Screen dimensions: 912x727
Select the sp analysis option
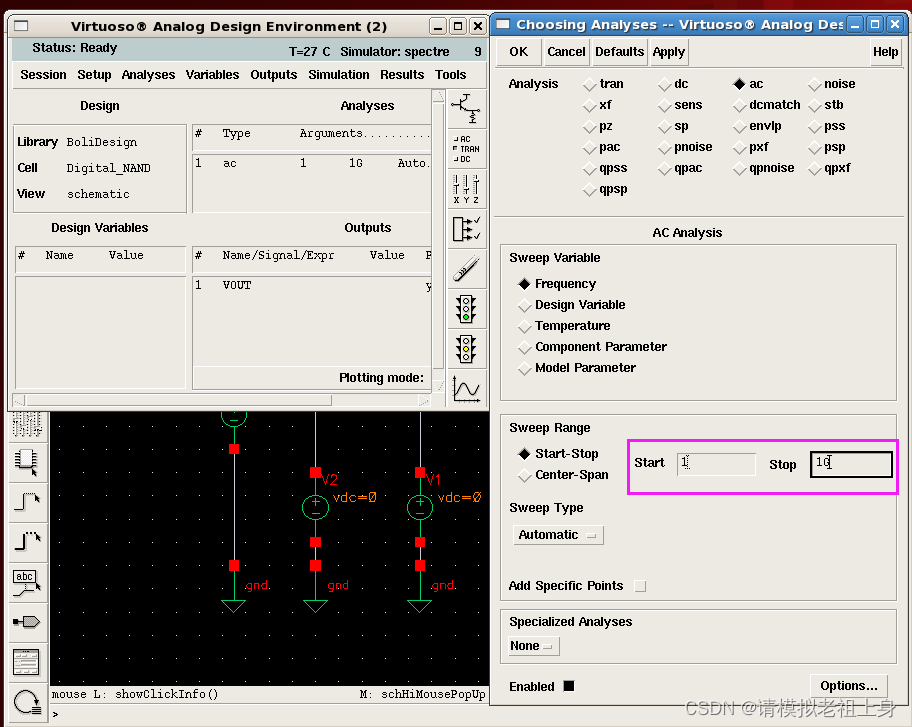point(674,126)
